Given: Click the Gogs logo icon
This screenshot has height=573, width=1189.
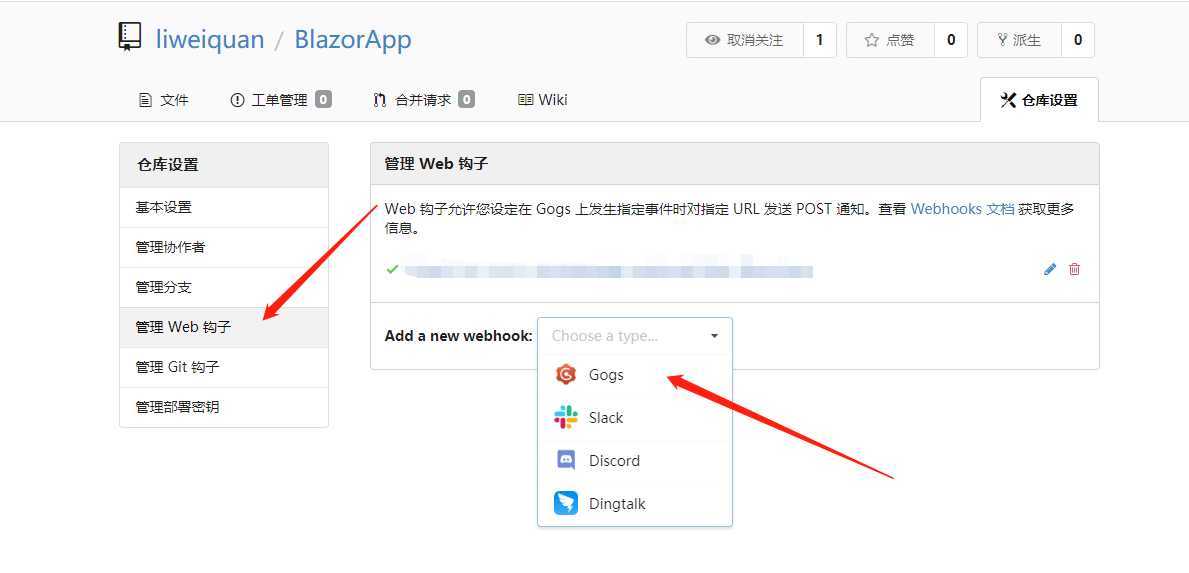Looking at the screenshot, I should tap(566, 374).
